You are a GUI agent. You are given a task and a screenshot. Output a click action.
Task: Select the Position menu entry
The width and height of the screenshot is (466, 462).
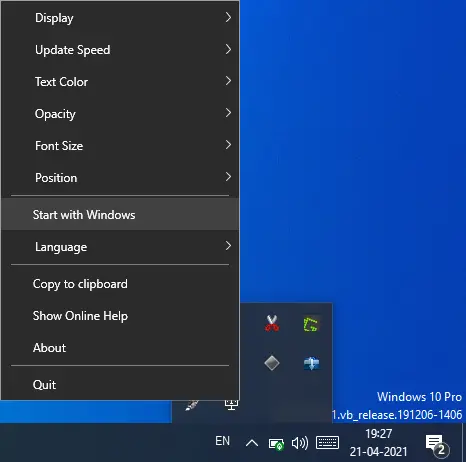point(120,178)
